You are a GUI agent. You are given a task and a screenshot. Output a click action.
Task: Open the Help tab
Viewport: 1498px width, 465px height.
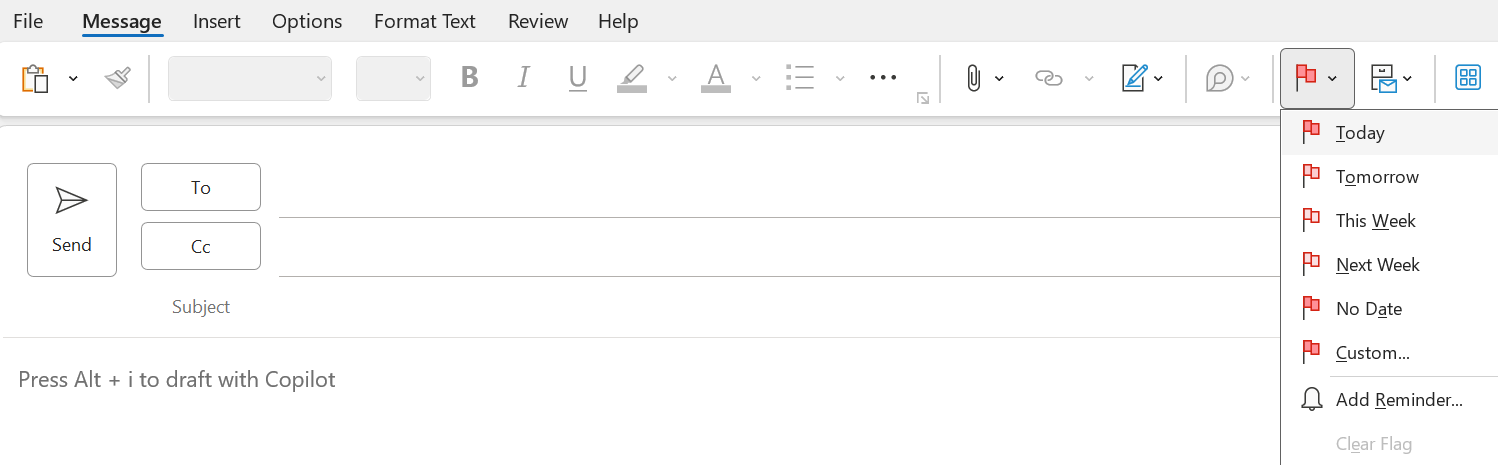(x=618, y=21)
